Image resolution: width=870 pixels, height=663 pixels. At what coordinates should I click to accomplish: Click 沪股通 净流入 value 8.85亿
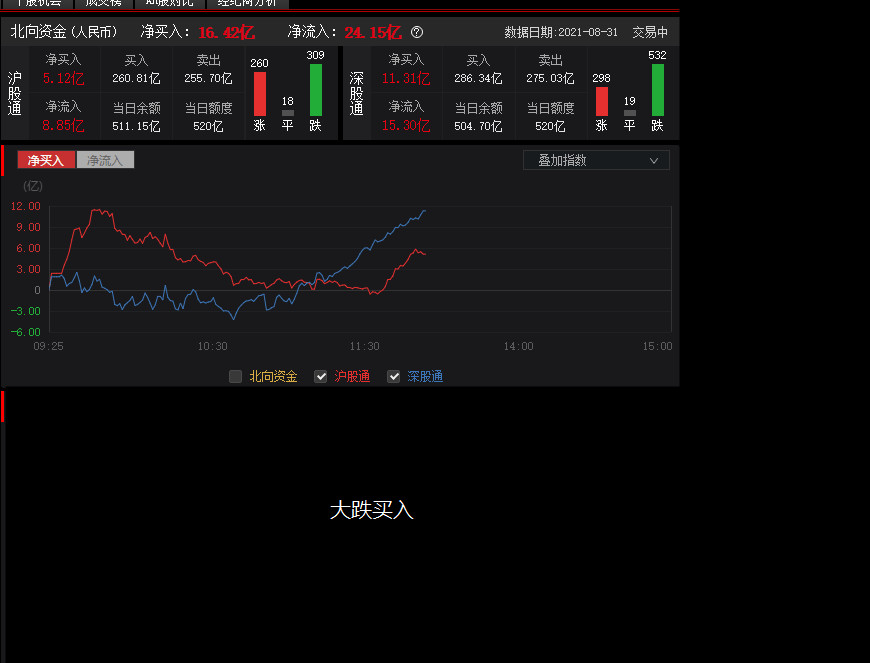[63, 125]
